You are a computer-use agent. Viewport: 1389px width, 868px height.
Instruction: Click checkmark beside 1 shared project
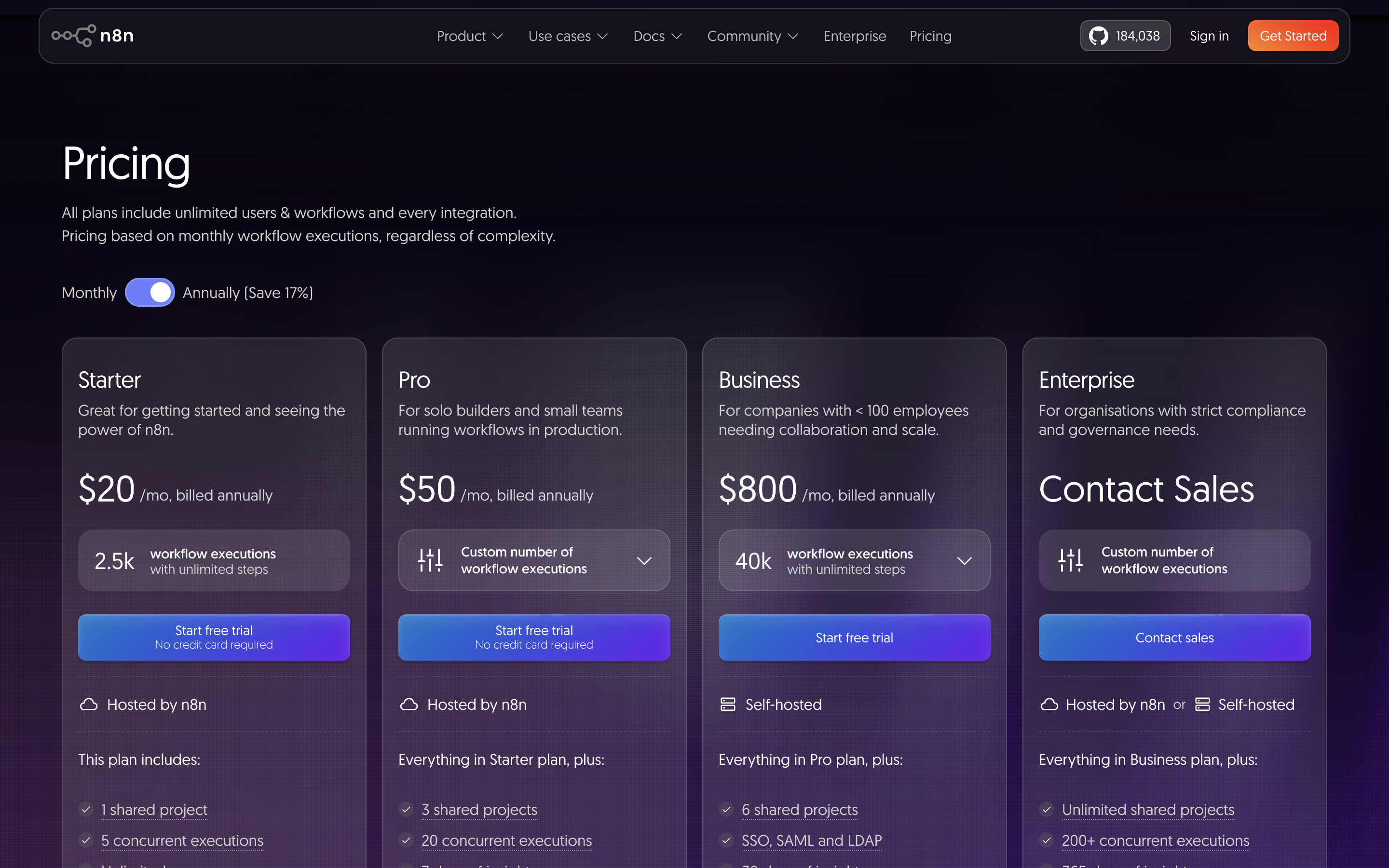pyautogui.click(x=86, y=810)
